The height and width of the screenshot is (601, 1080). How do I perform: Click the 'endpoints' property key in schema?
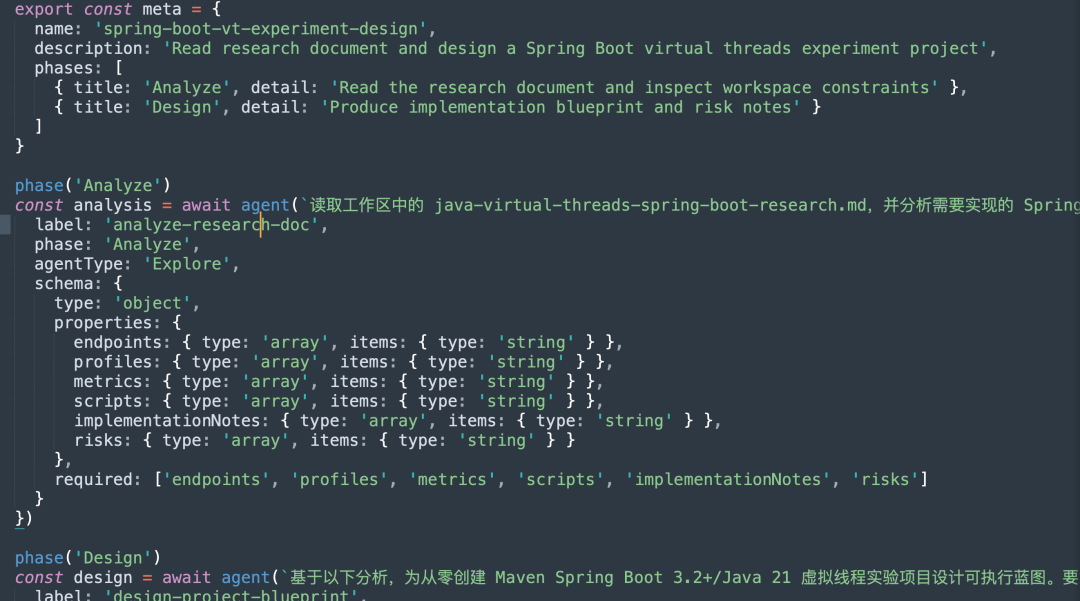[117, 343]
